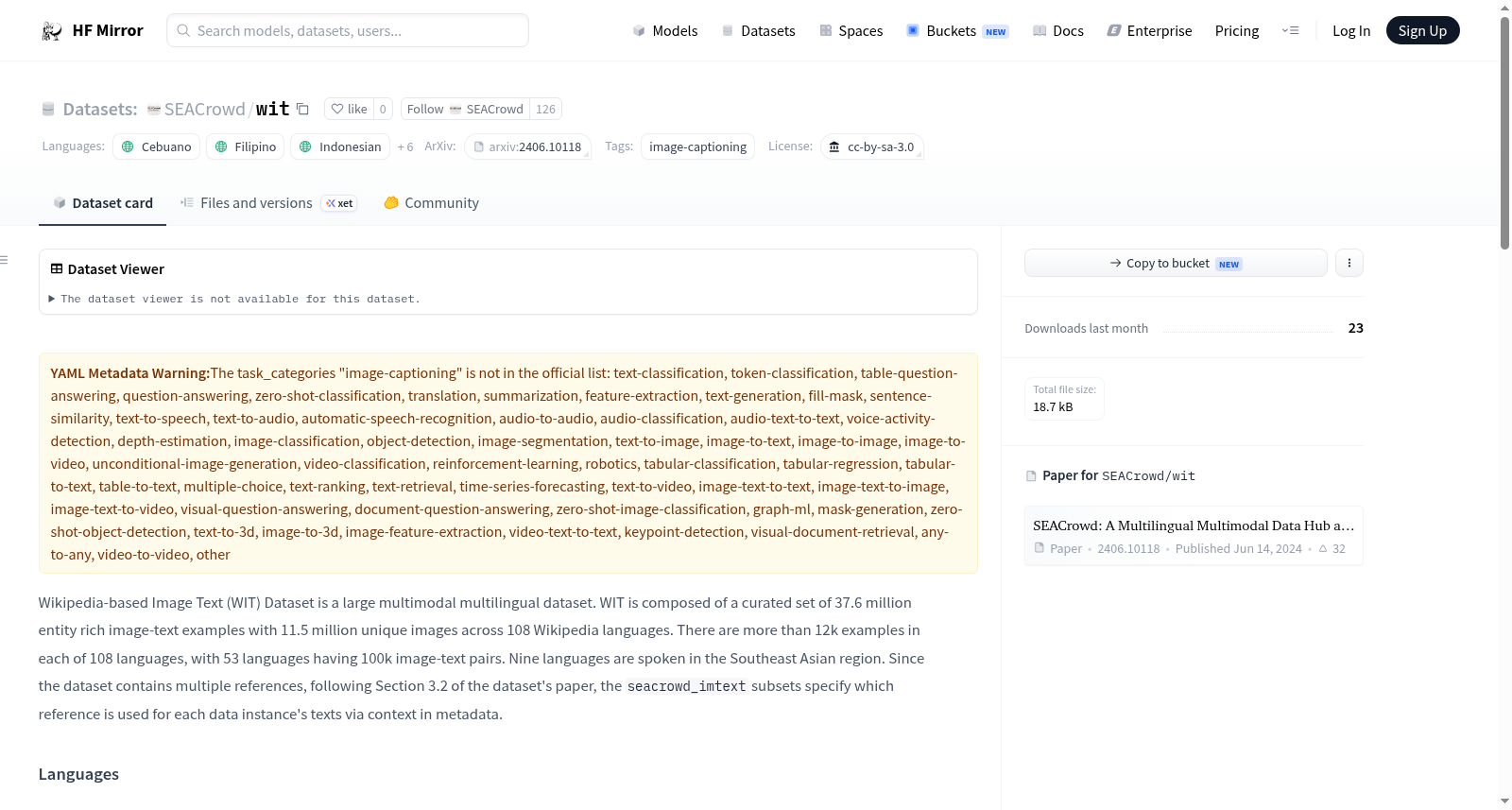
Task: Select the image-captioning tag
Action: [697, 146]
